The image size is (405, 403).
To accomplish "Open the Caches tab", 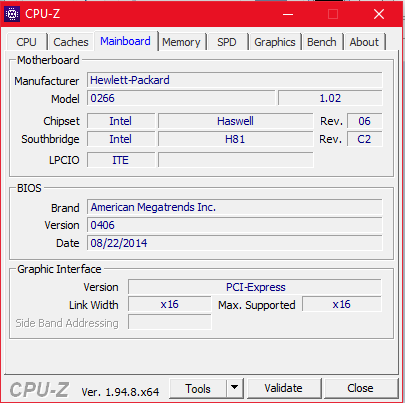I will click(x=71, y=42).
